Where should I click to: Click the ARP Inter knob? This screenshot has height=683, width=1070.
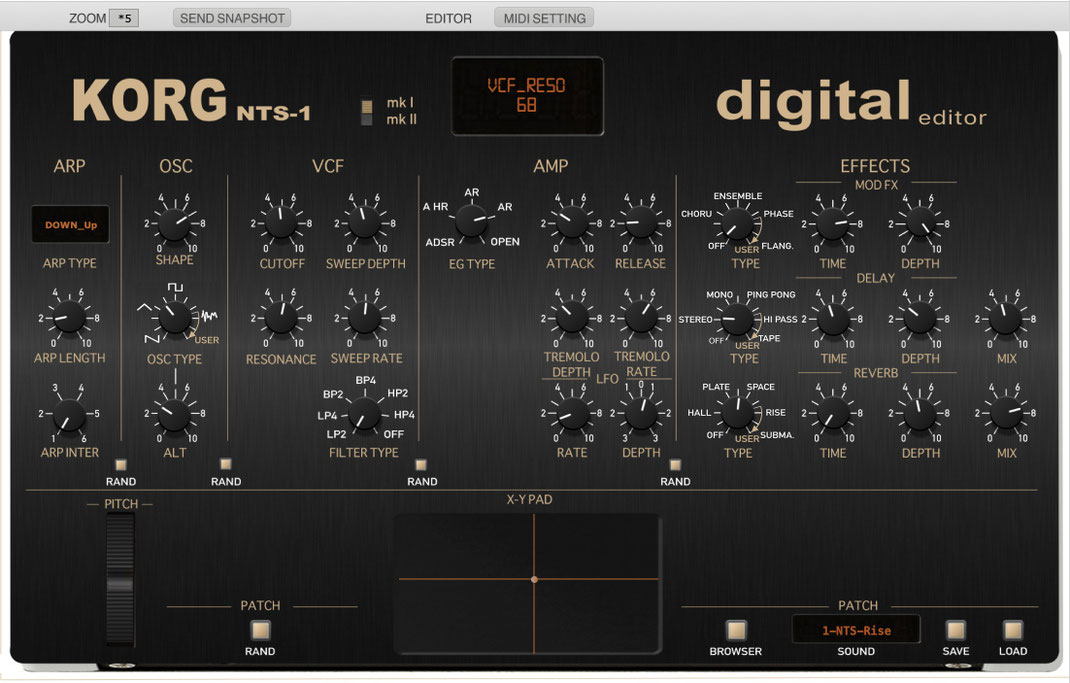(69, 413)
